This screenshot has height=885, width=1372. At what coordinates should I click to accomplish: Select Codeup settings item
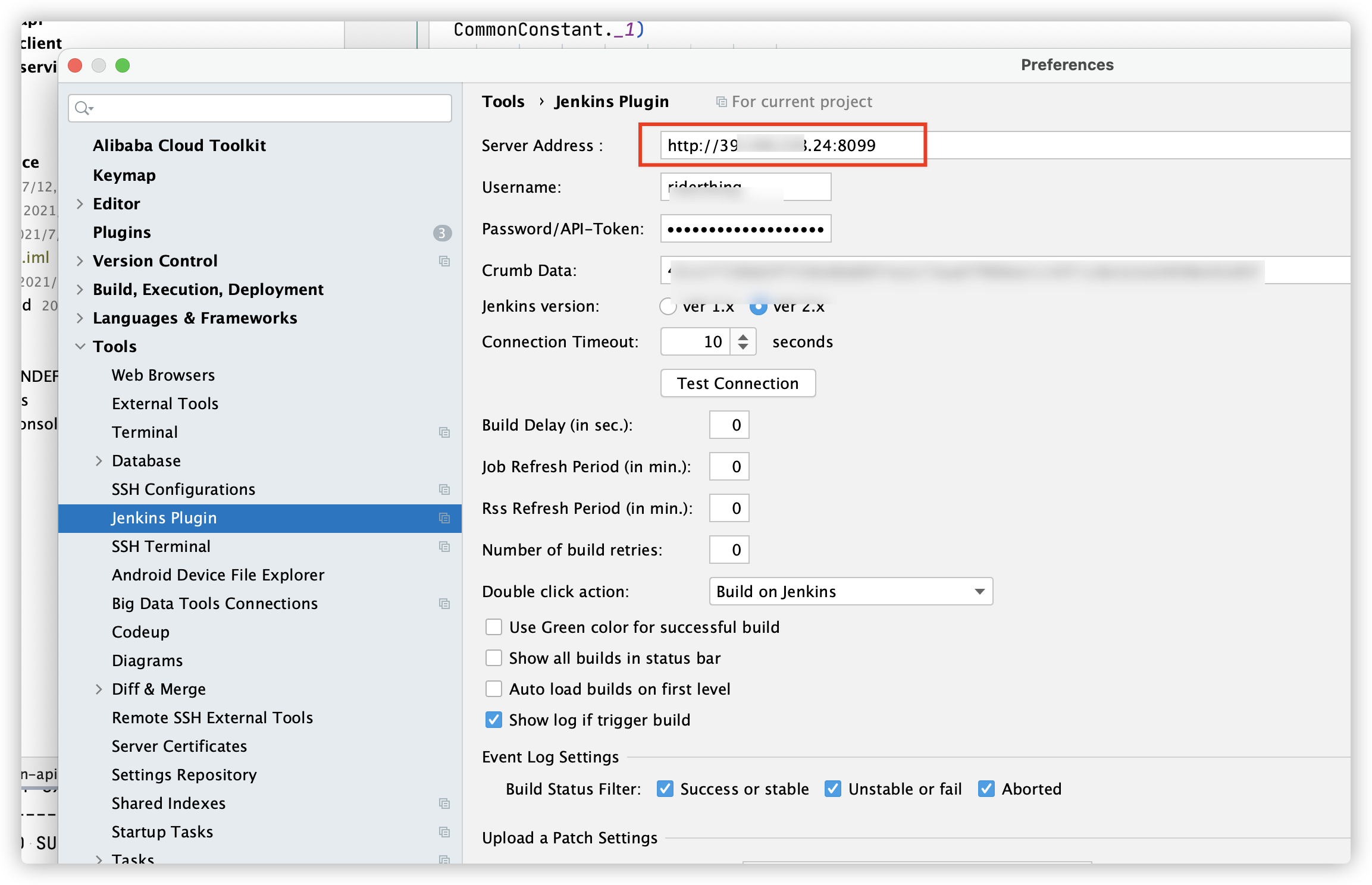pyautogui.click(x=140, y=632)
